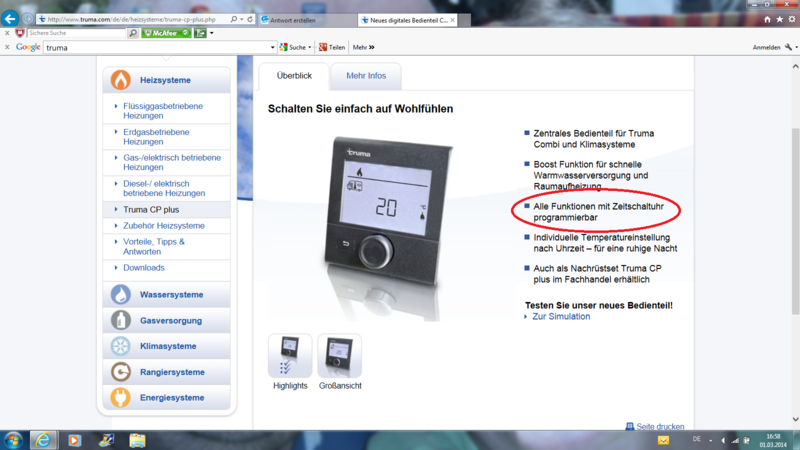Open Zubehör Heizsysteme in the sidebar
The image size is (800, 450).
[x=164, y=226]
